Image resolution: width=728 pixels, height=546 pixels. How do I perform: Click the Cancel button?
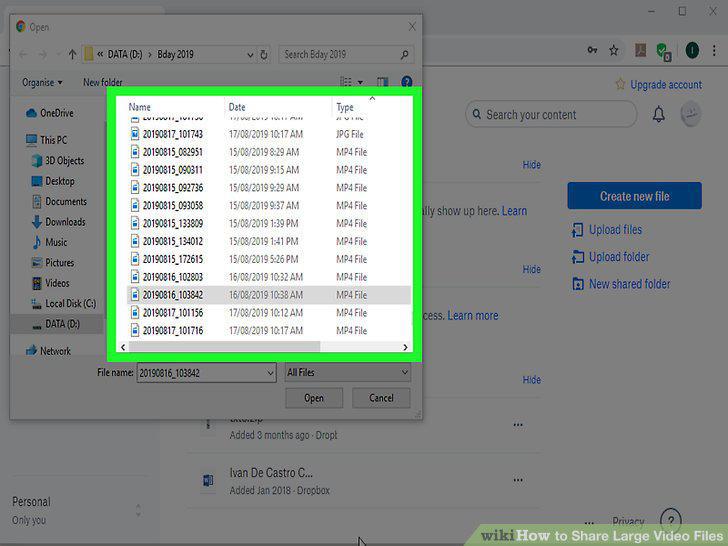[381, 398]
